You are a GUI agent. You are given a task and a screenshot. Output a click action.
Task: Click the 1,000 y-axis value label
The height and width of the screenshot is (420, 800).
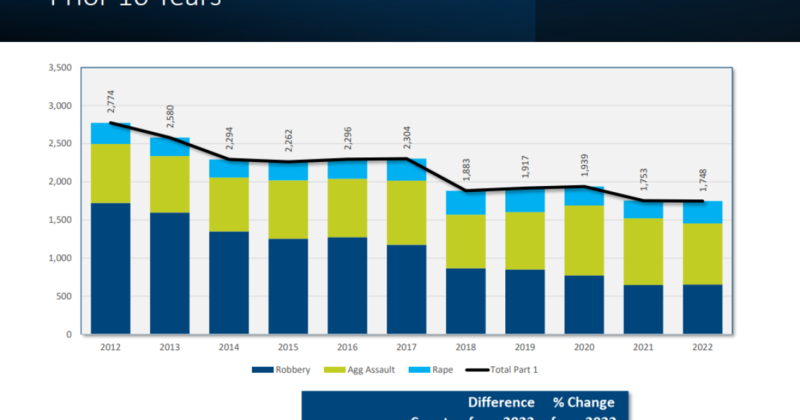tap(59, 258)
